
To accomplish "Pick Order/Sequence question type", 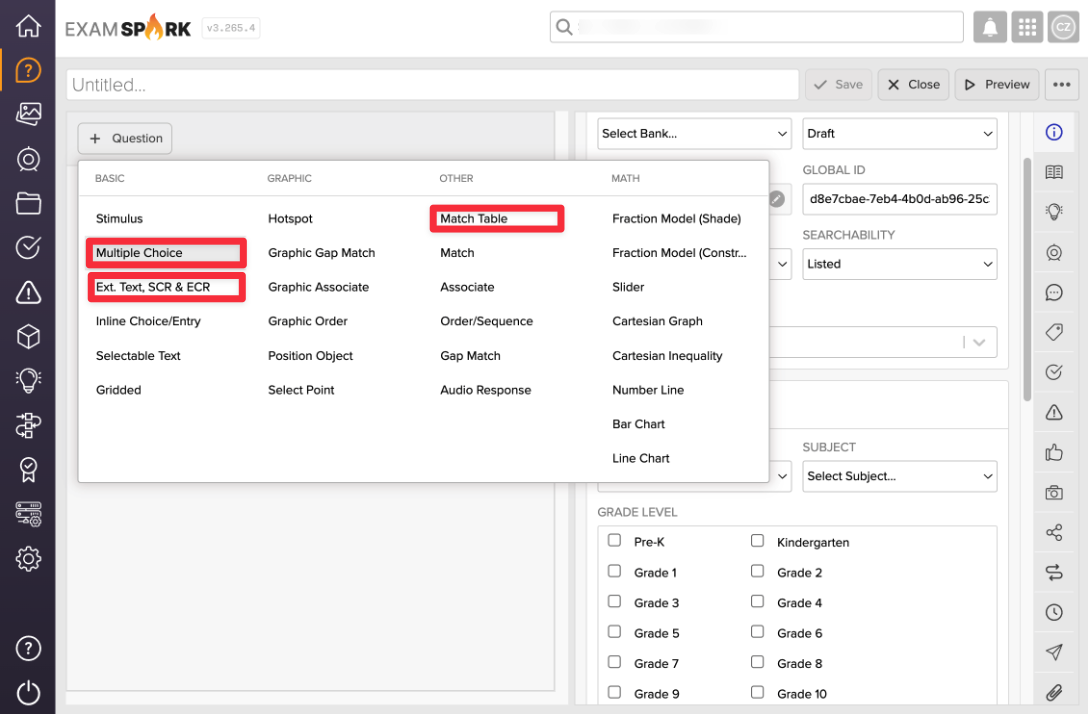I will coord(486,321).
